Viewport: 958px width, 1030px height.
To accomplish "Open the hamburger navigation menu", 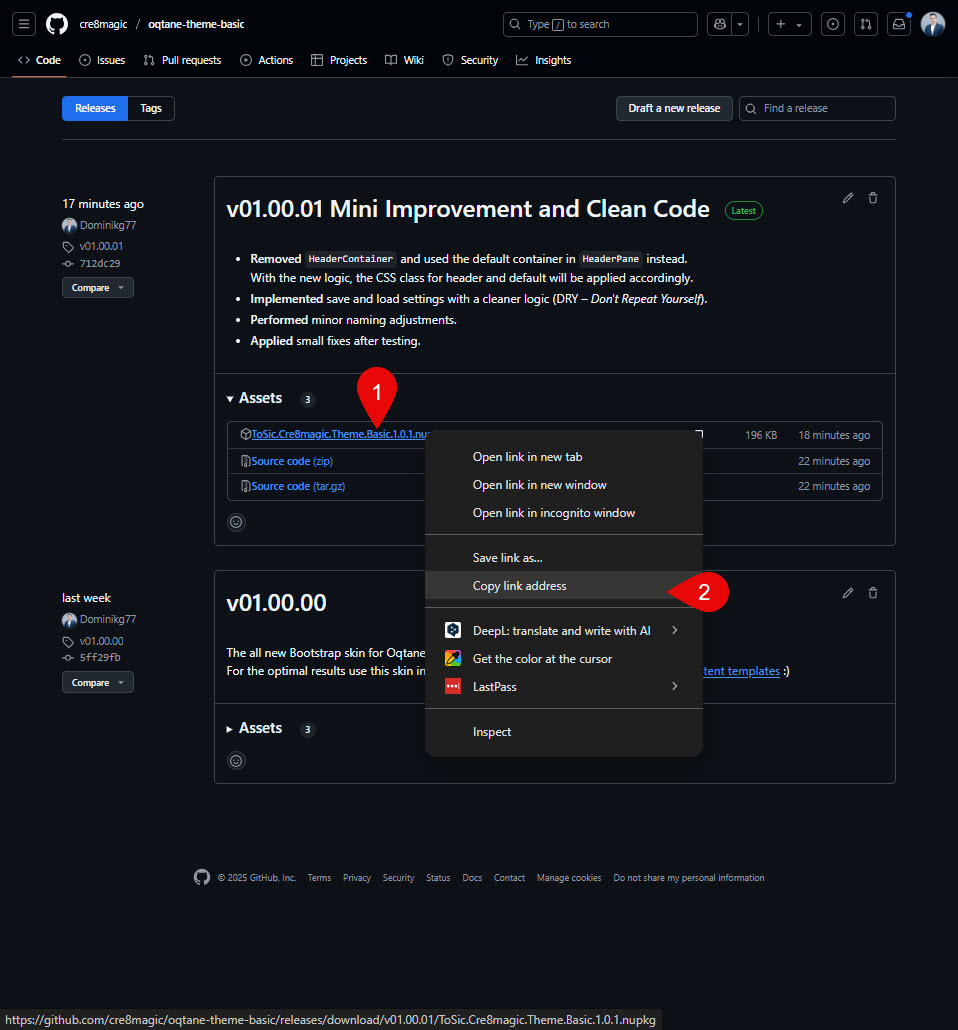I will click(24, 24).
